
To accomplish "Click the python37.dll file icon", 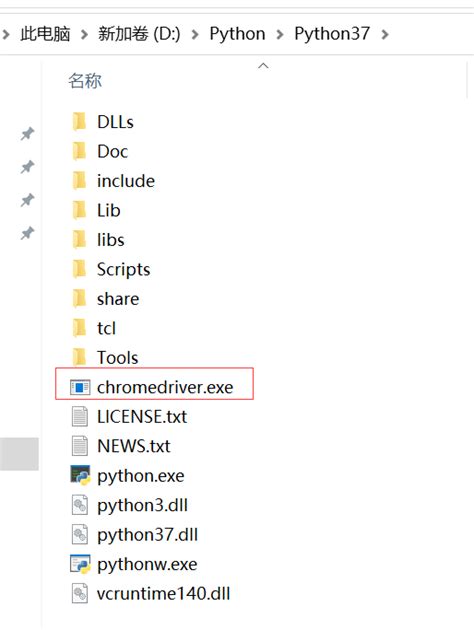I will pos(80,535).
